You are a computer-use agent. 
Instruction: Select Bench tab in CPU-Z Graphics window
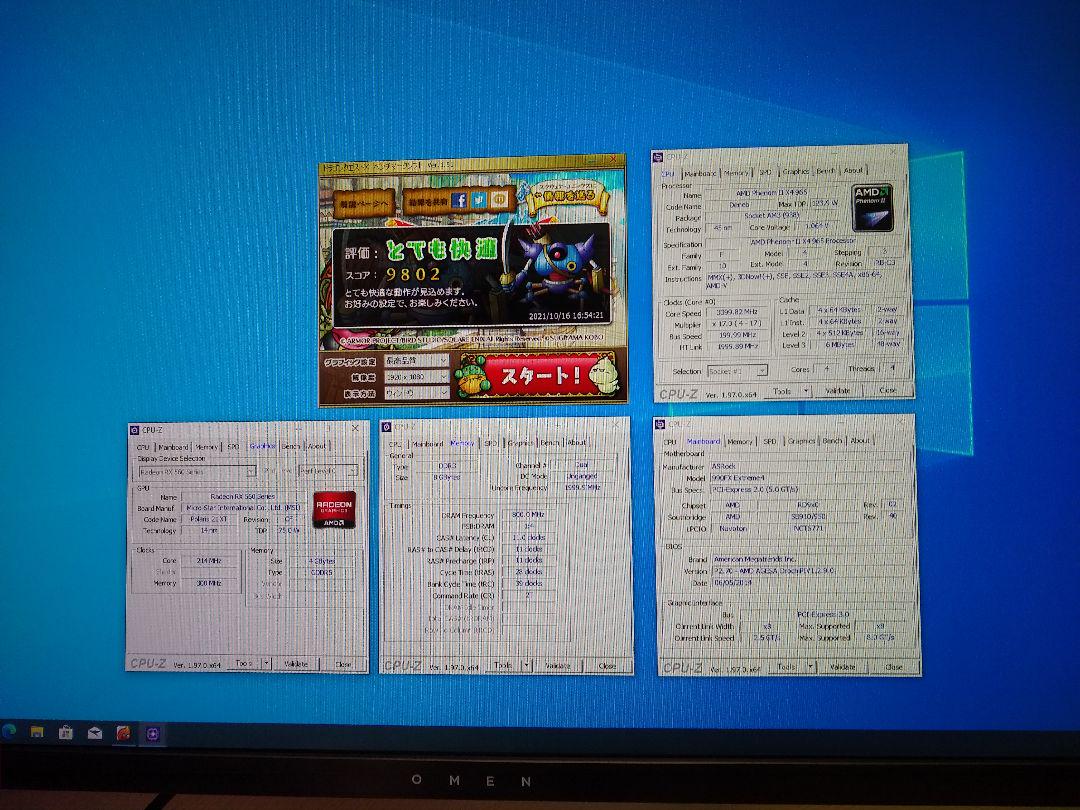291,446
